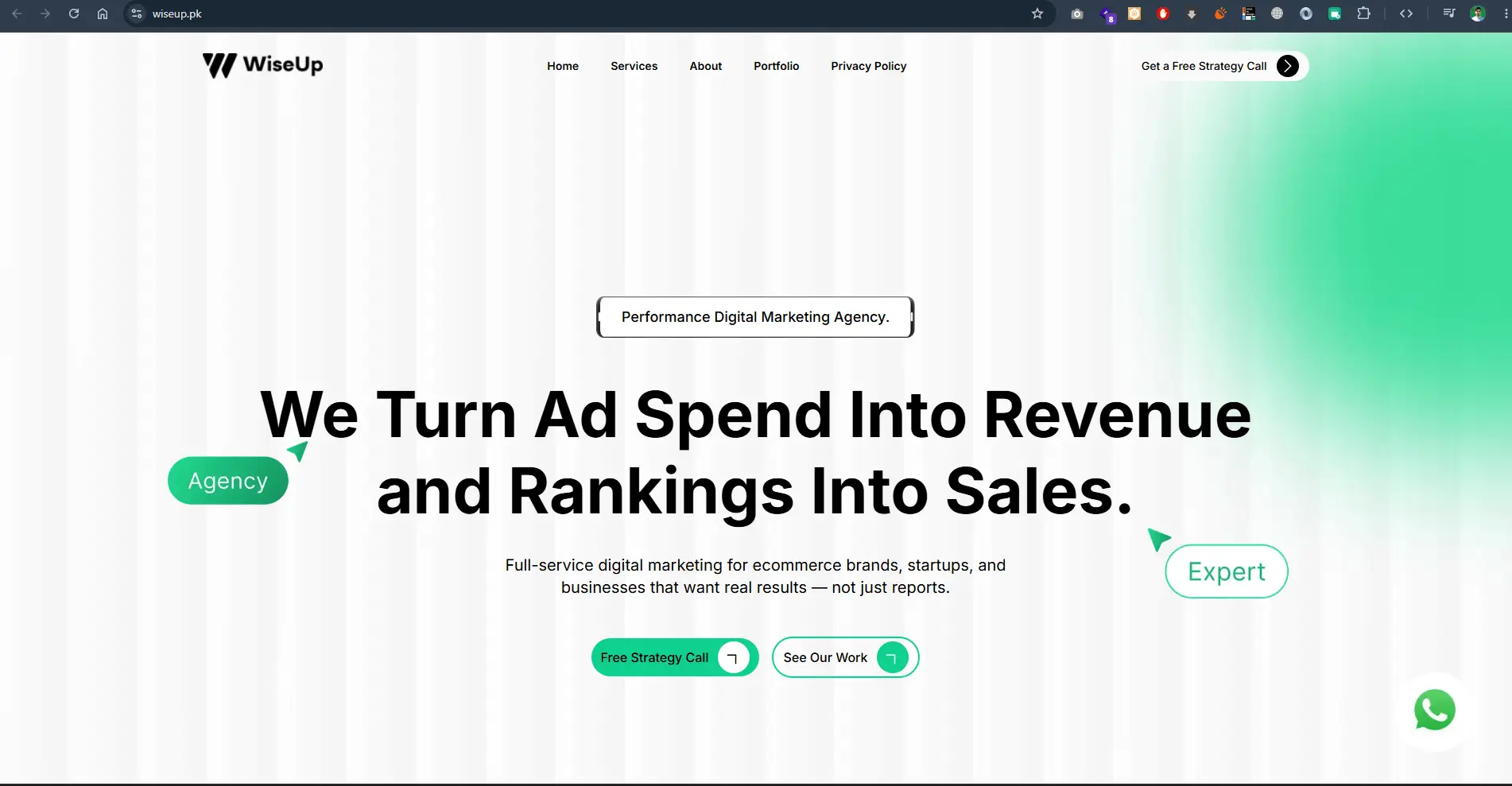Image resolution: width=1512 pixels, height=786 pixels.
Task: Click the subtitle 'Full-service digital marketing' text
Action: 755,576
